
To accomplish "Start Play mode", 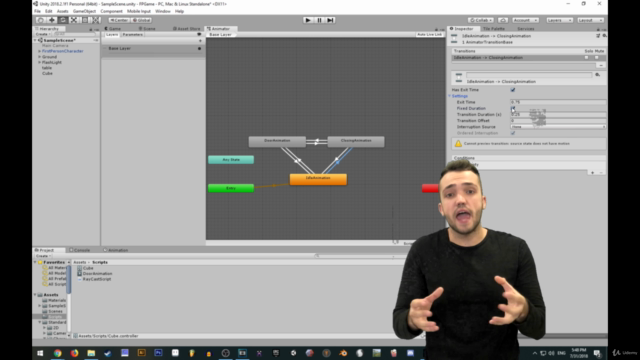I will point(308,20).
